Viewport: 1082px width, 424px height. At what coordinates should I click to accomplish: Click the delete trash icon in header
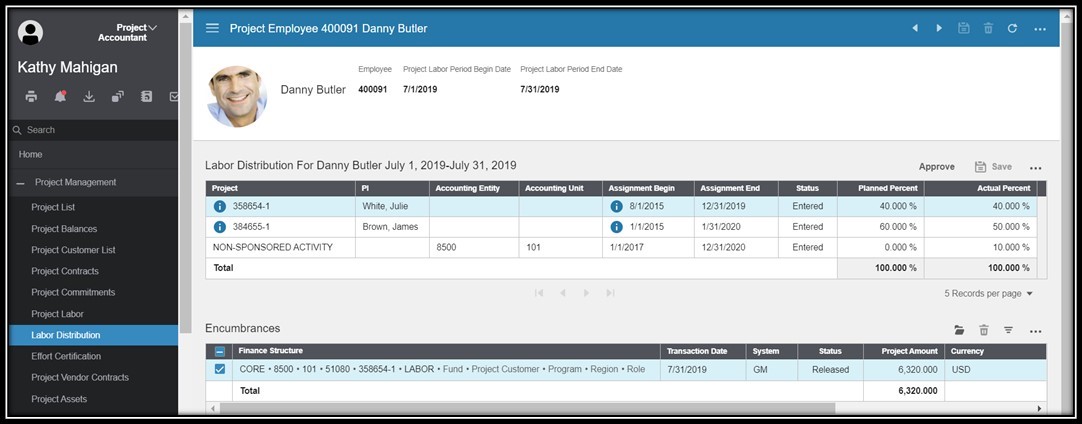click(988, 28)
